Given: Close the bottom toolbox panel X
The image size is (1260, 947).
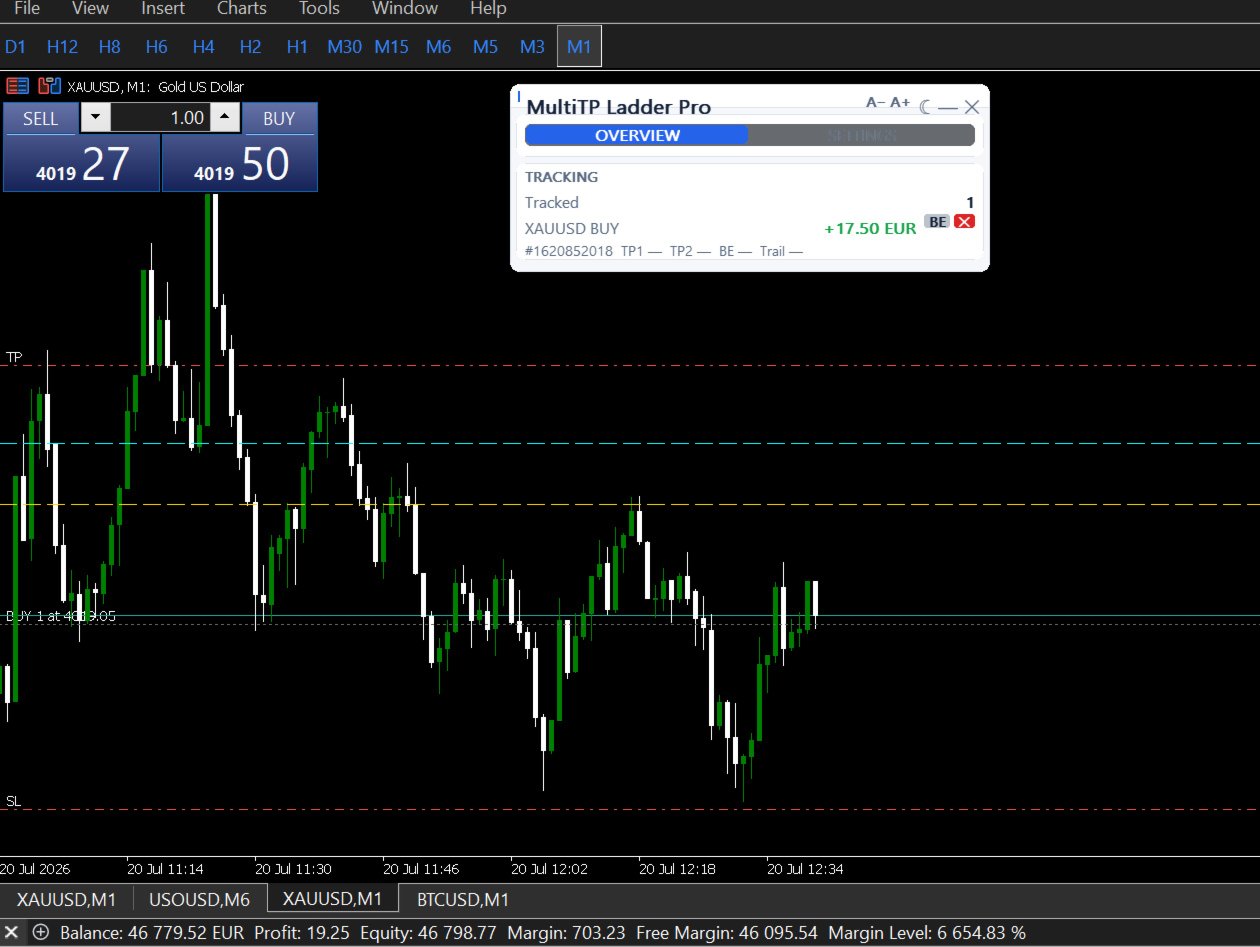Looking at the screenshot, I should pos(12,932).
